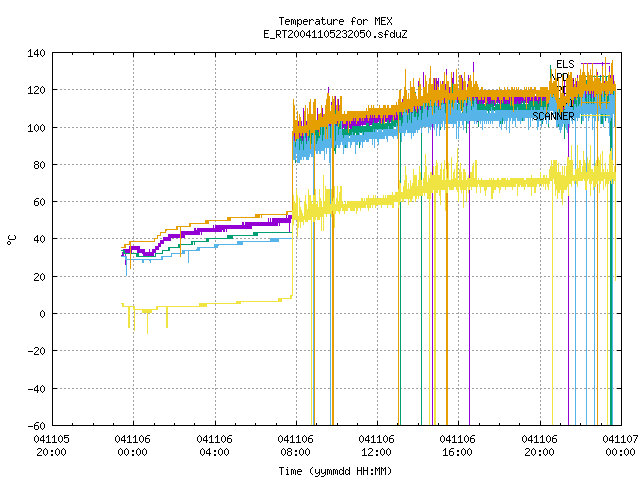The width and height of the screenshot is (640, 480).
Task: Click the 120 y-axis tick label
Action: coord(36,90)
